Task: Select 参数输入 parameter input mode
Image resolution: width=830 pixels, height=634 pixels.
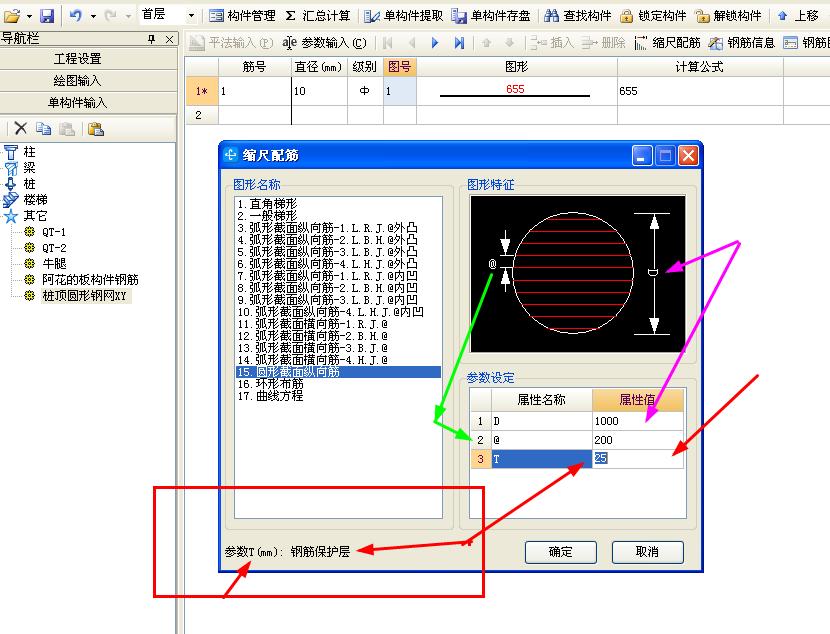Action: [x=324, y=43]
